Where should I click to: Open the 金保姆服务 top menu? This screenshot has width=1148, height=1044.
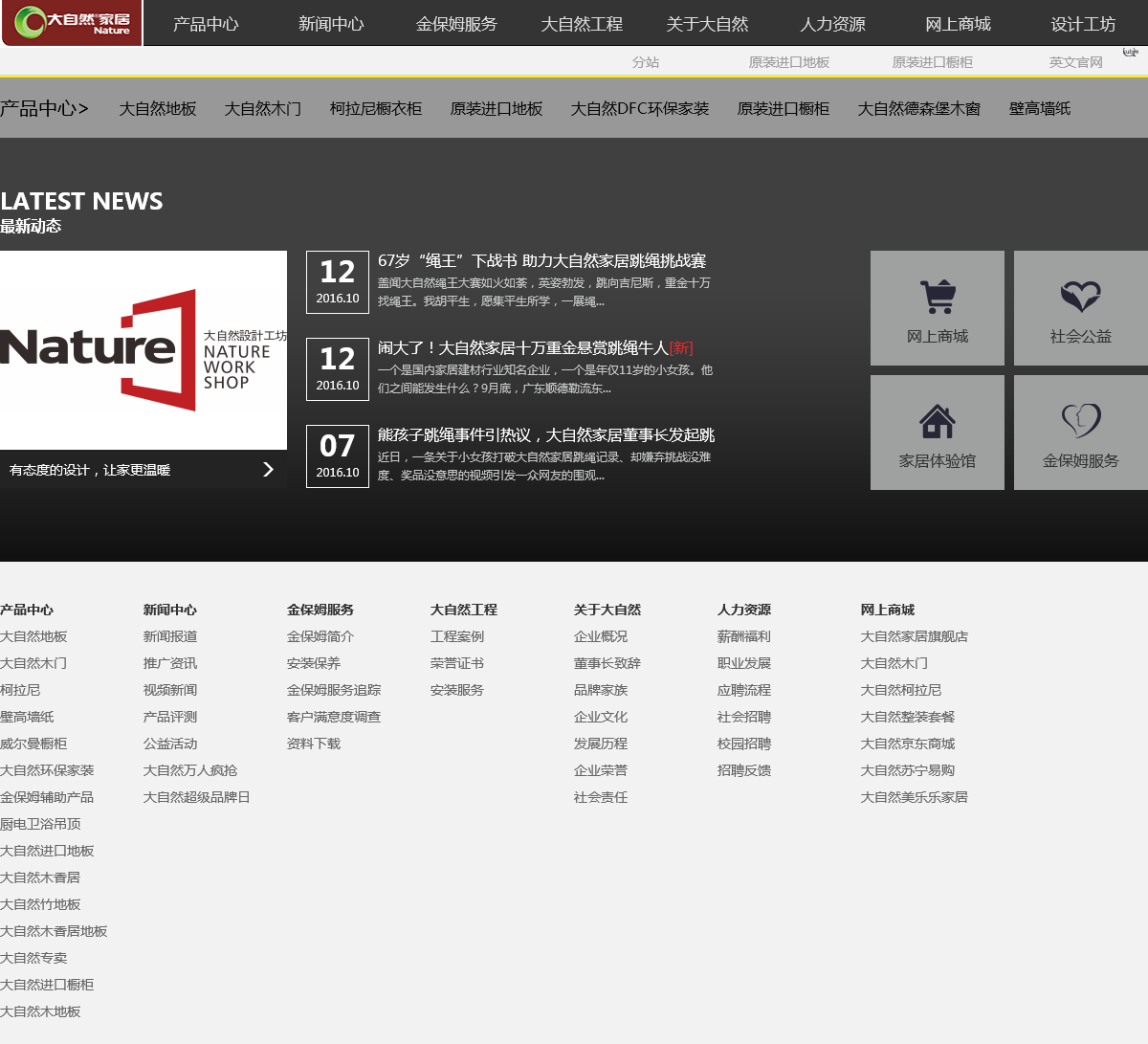456,24
